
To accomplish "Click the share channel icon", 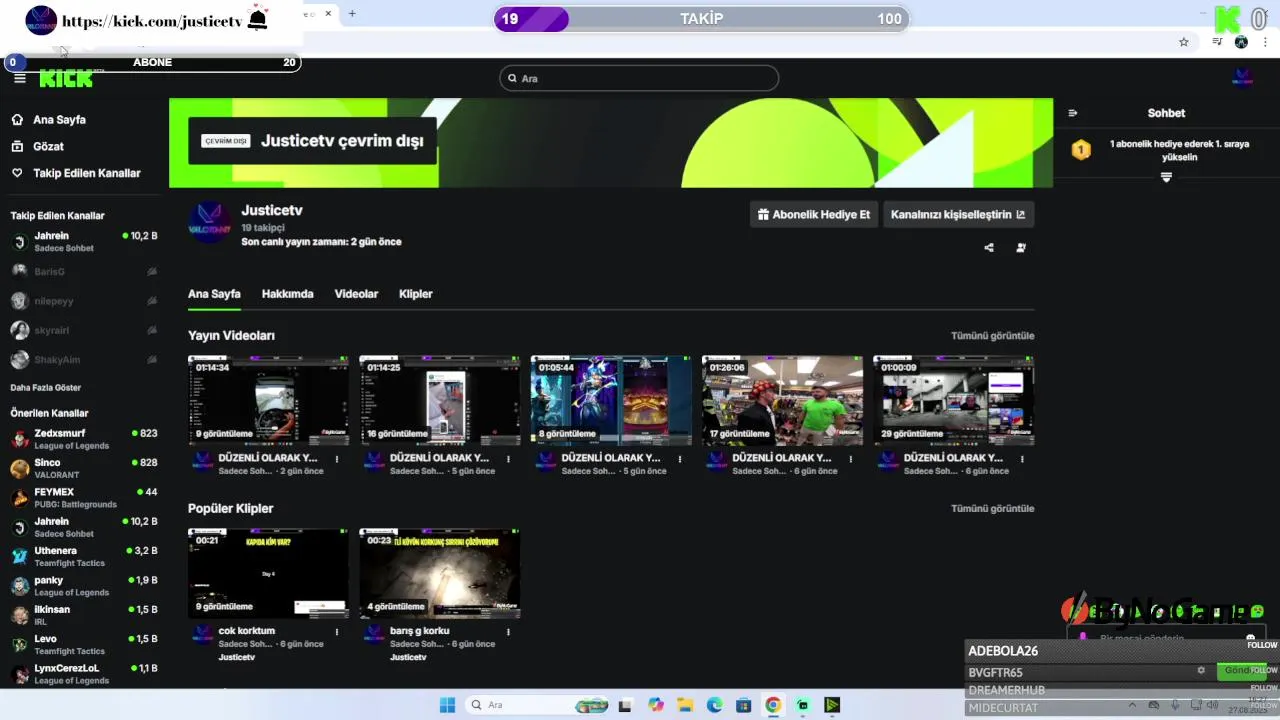I will pyautogui.click(x=989, y=248).
